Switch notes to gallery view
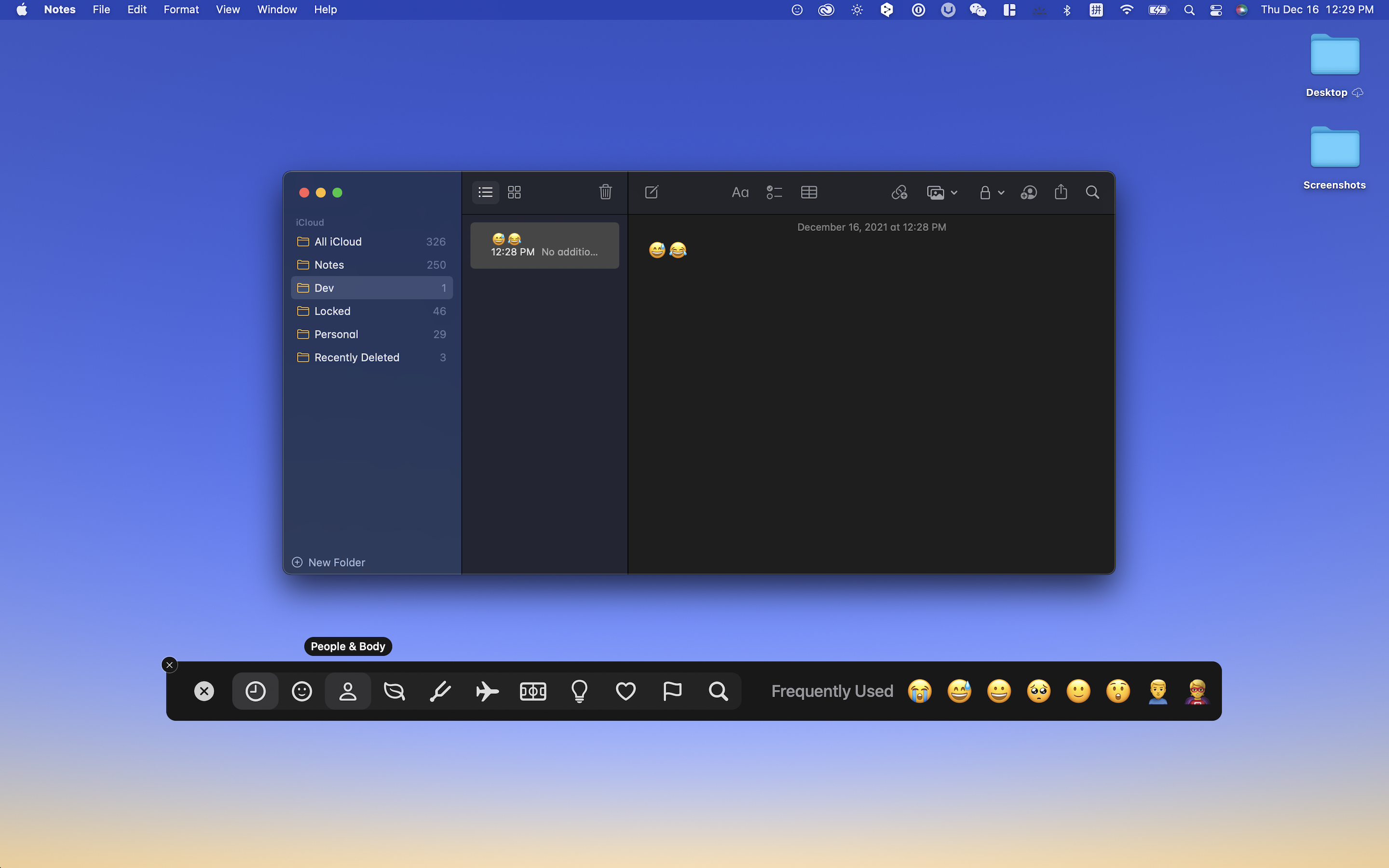The image size is (1389, 868). click(x=514, y=192)
